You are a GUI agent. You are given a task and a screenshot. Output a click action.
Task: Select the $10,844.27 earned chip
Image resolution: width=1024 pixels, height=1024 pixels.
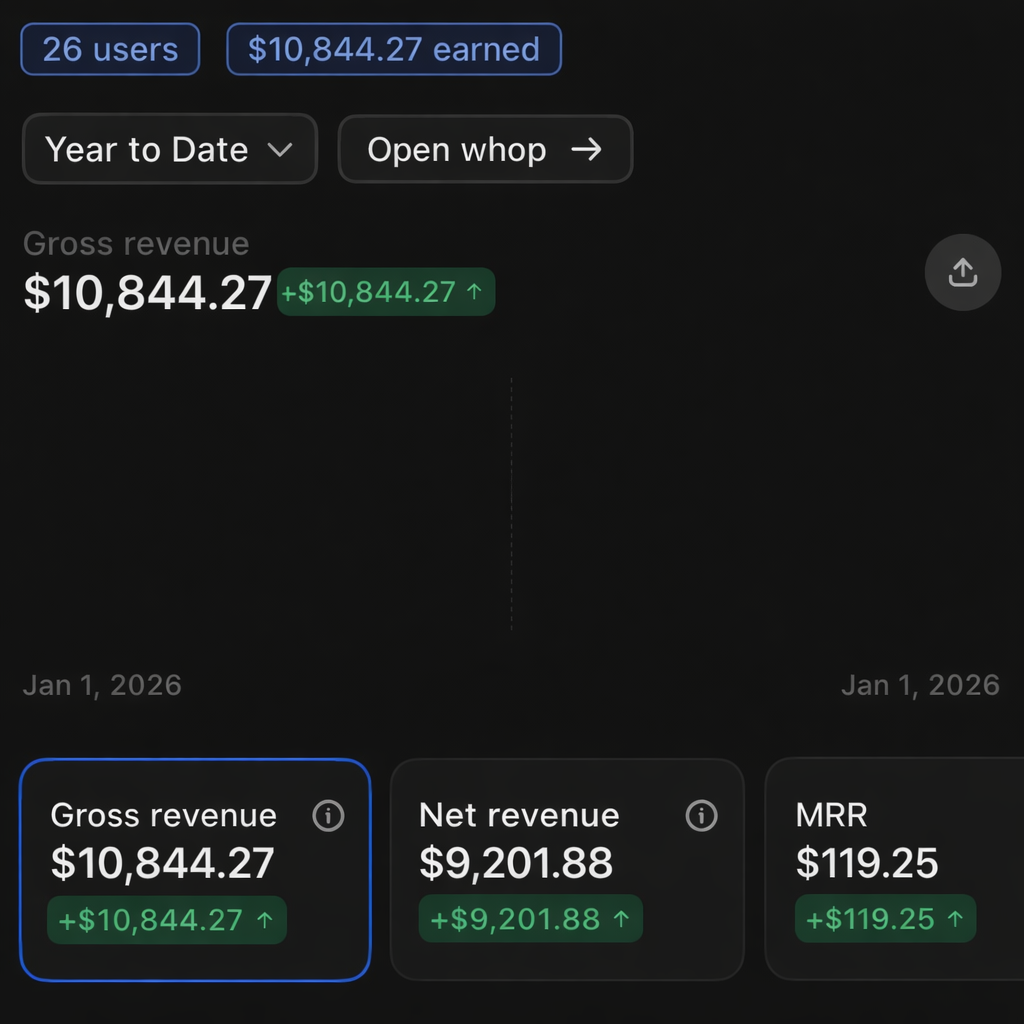coord(393,48)
